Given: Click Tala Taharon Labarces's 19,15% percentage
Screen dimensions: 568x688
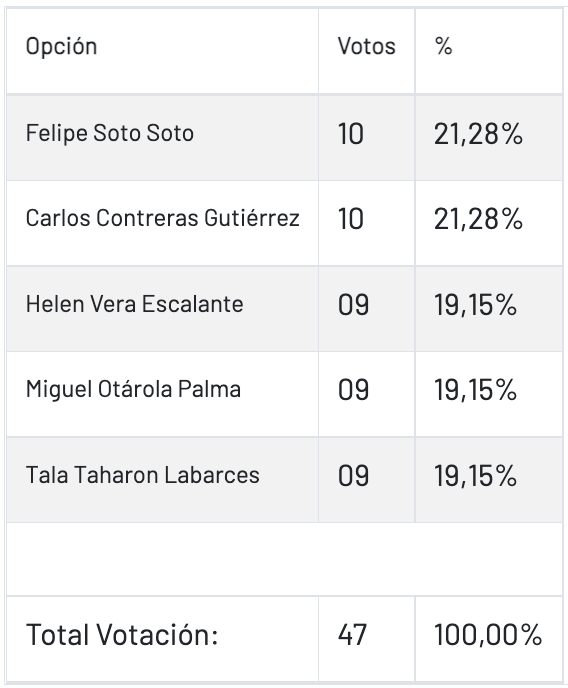Looking at the screenshot, I should tap(475, 476).
